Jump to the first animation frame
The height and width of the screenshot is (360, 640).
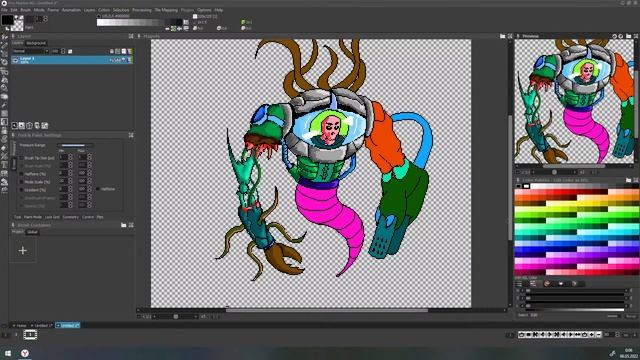click(x=536, y=334)
